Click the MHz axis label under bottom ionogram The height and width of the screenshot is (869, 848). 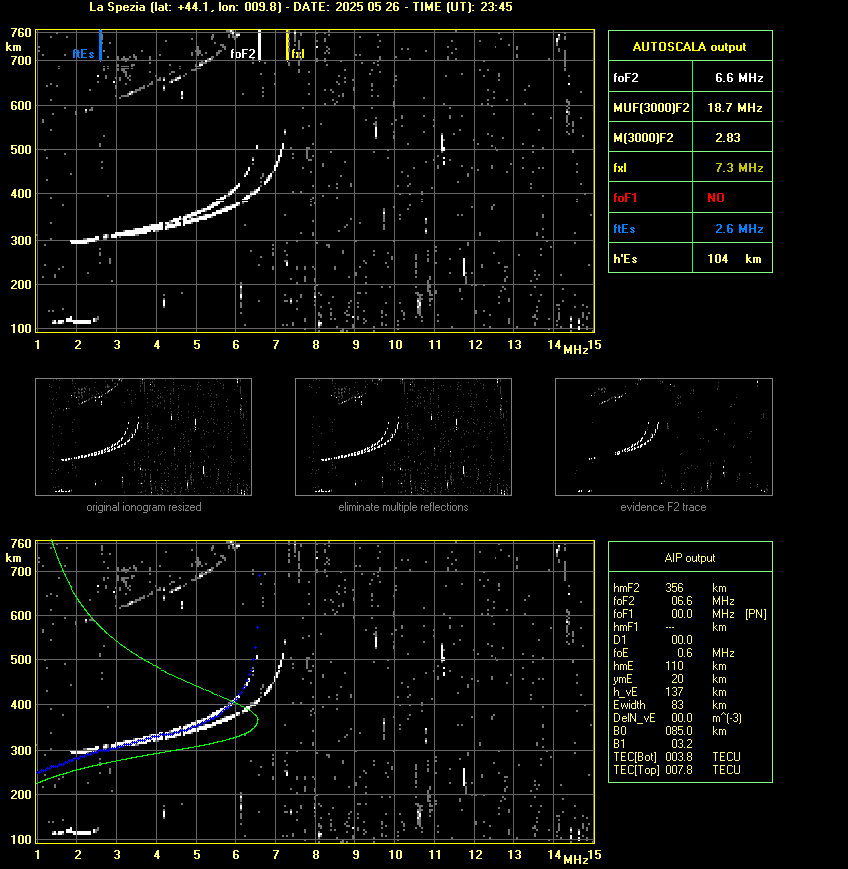pyautogui.click(x=575, y=860)
